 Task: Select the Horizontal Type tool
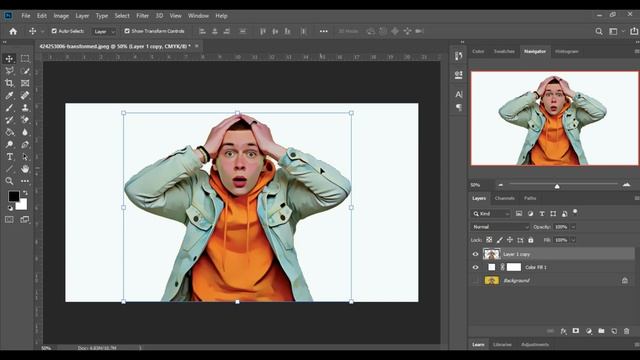click(x=9, y=157)
